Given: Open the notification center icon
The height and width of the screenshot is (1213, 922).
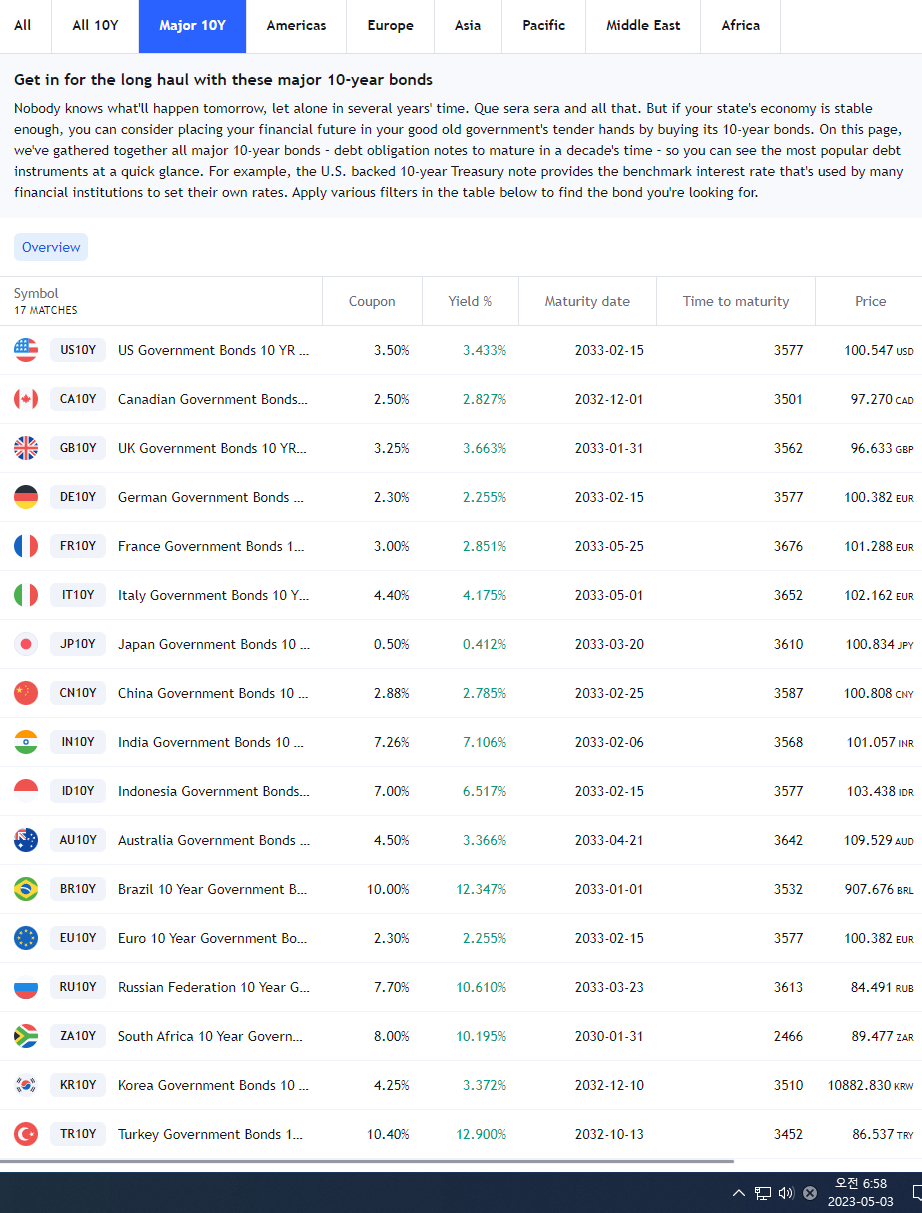Looking at the screenshot, I should [x=916, y=1193].
